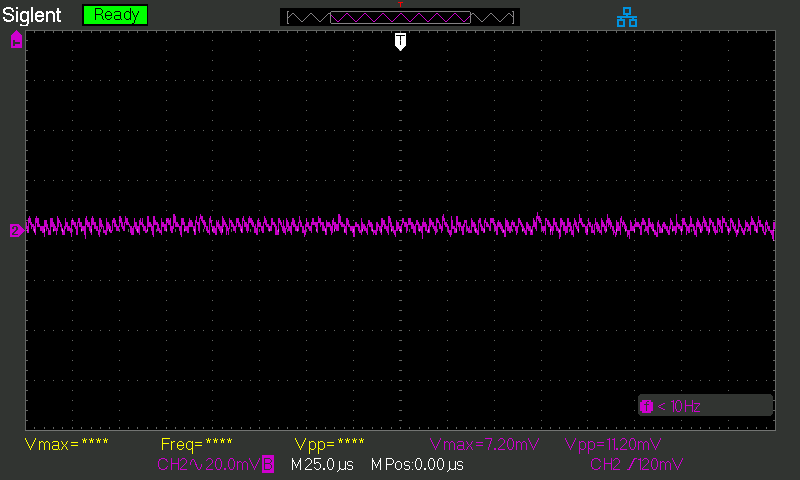Click the magenta Vpp=11.20mV readout
The width and height of the screenshot is (800, 480).
tap(613, 444)
